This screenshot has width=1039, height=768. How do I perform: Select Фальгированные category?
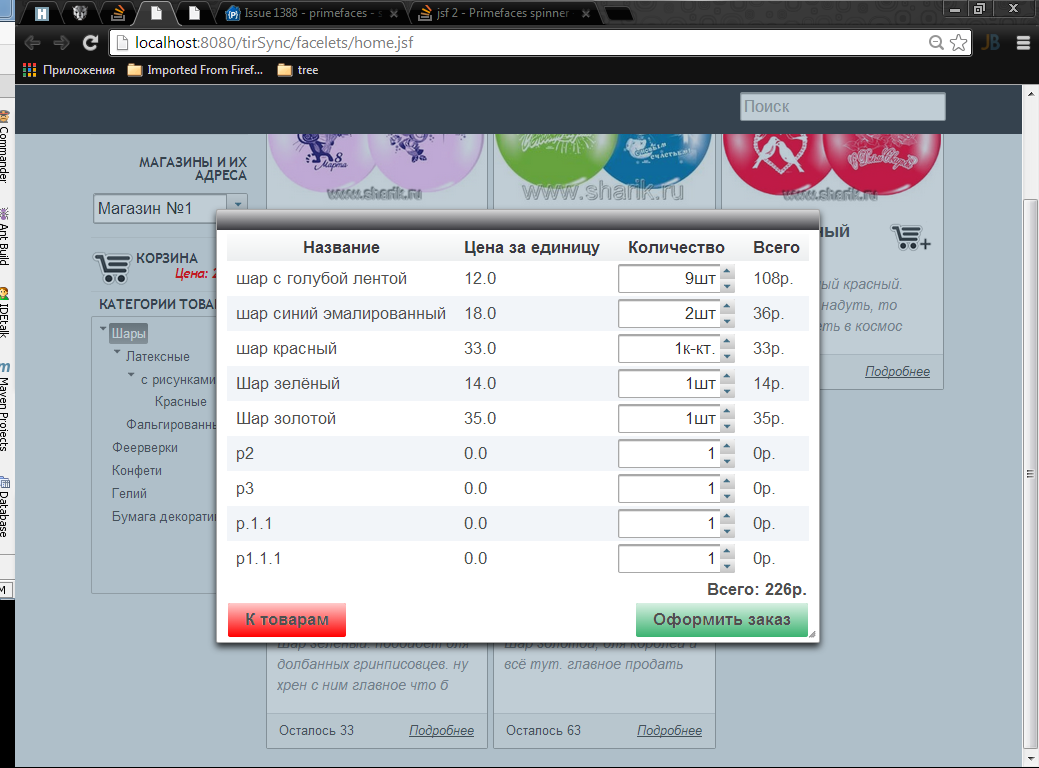click(171, 425)
